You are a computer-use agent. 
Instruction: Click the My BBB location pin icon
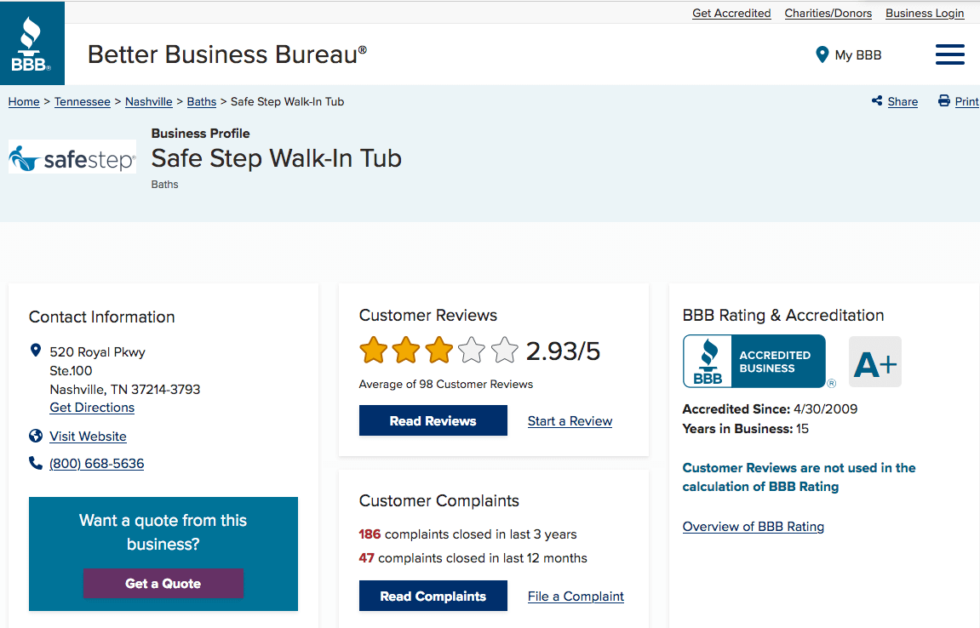point(822,55)
